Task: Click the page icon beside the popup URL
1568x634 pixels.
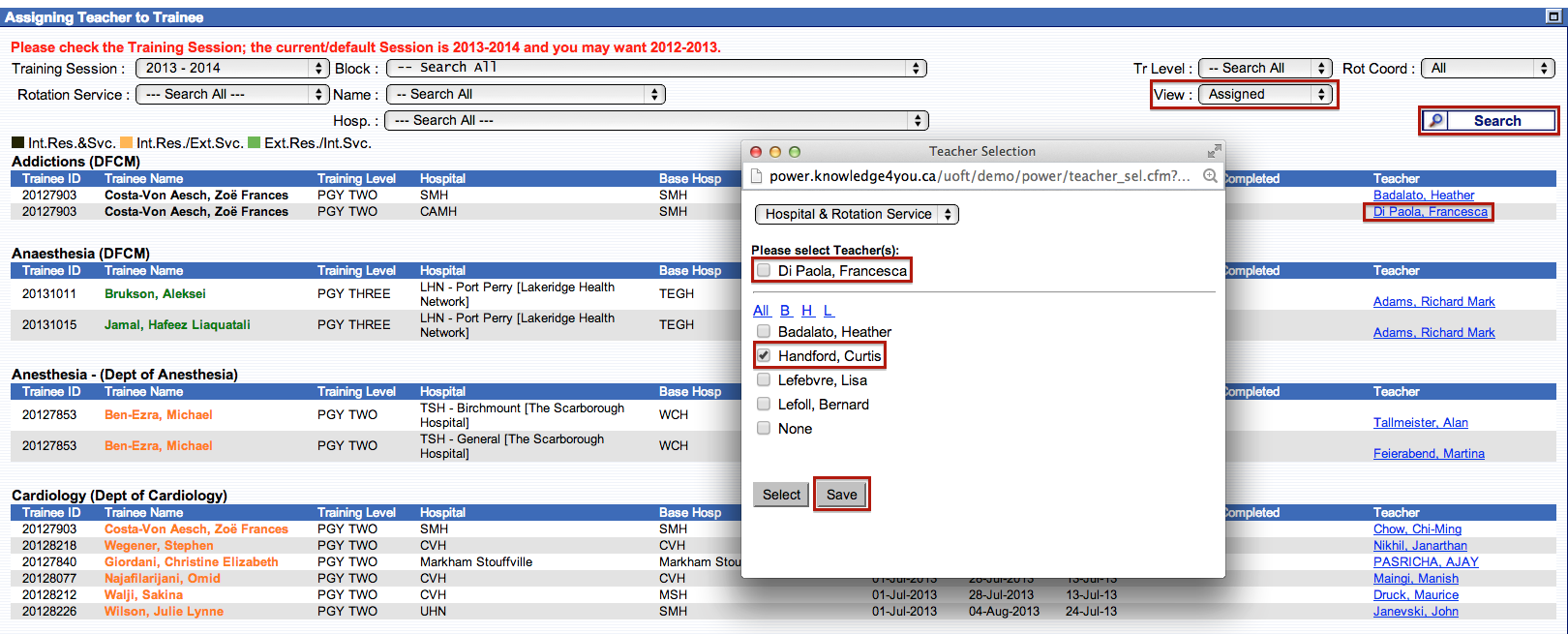Action: click(757, 176)
